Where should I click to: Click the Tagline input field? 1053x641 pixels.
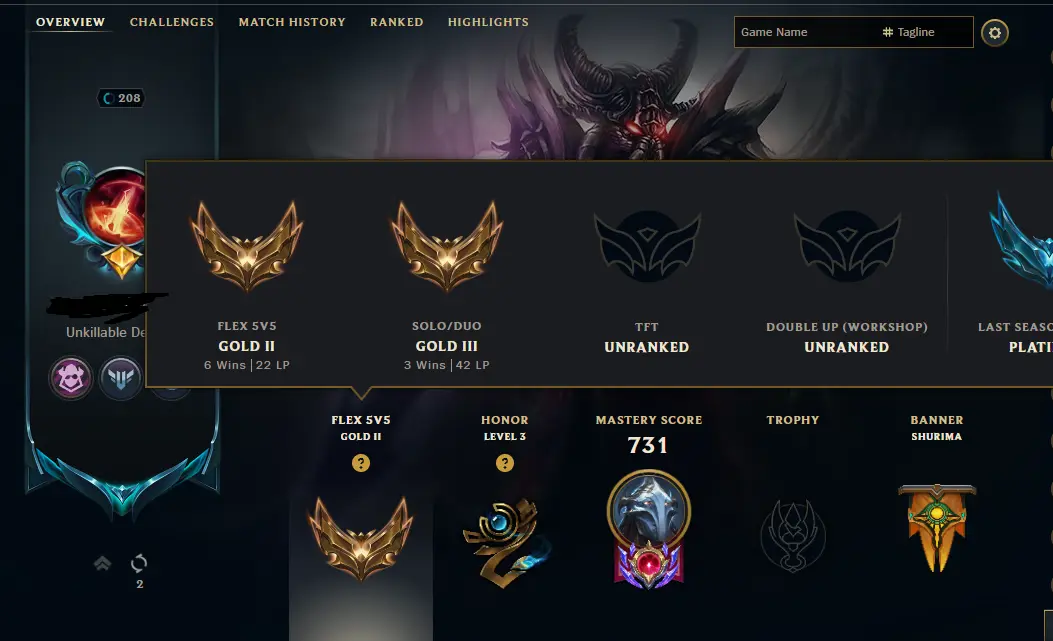927,32
